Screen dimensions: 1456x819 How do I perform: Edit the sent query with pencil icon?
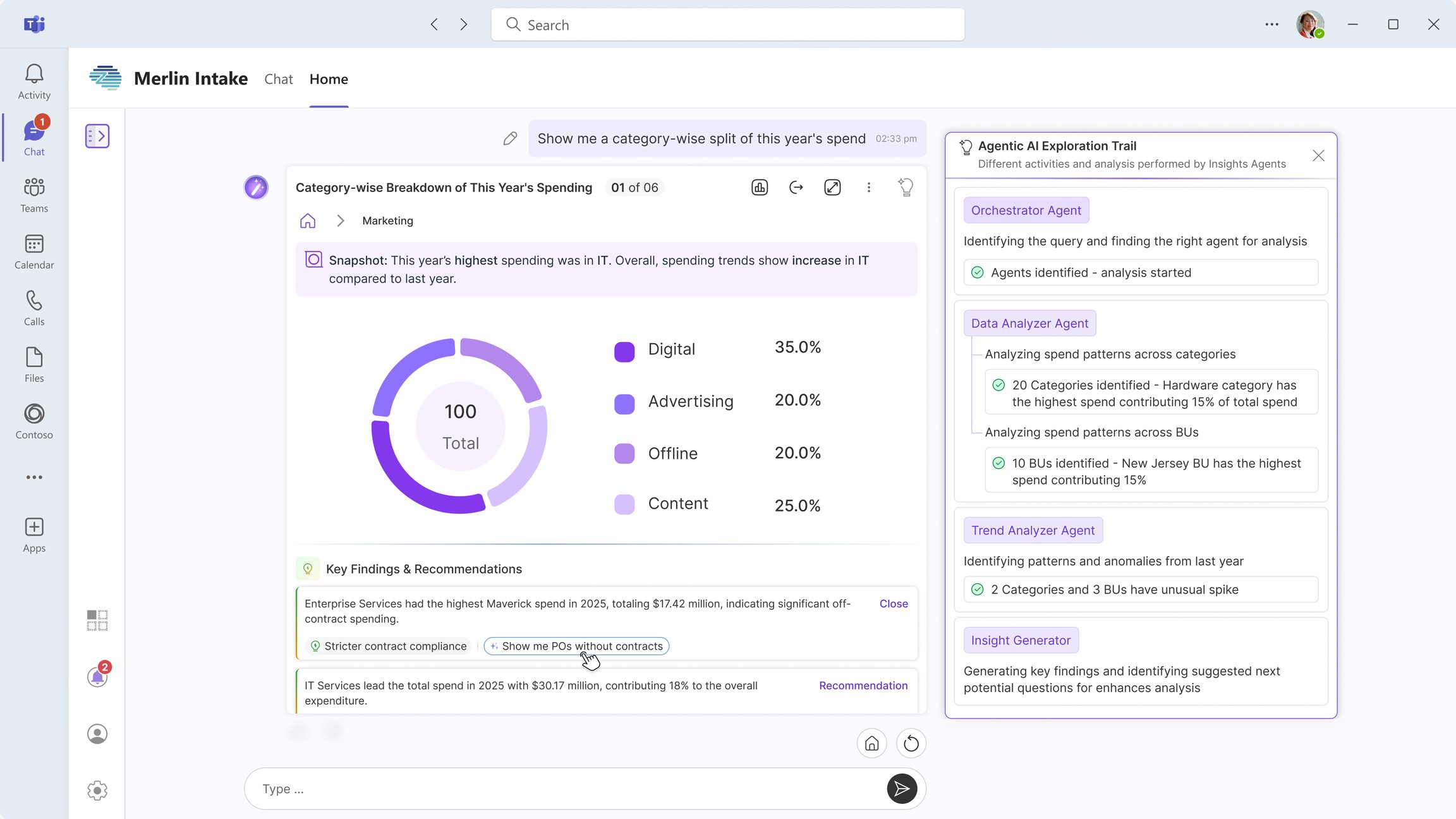pos(510,138)
